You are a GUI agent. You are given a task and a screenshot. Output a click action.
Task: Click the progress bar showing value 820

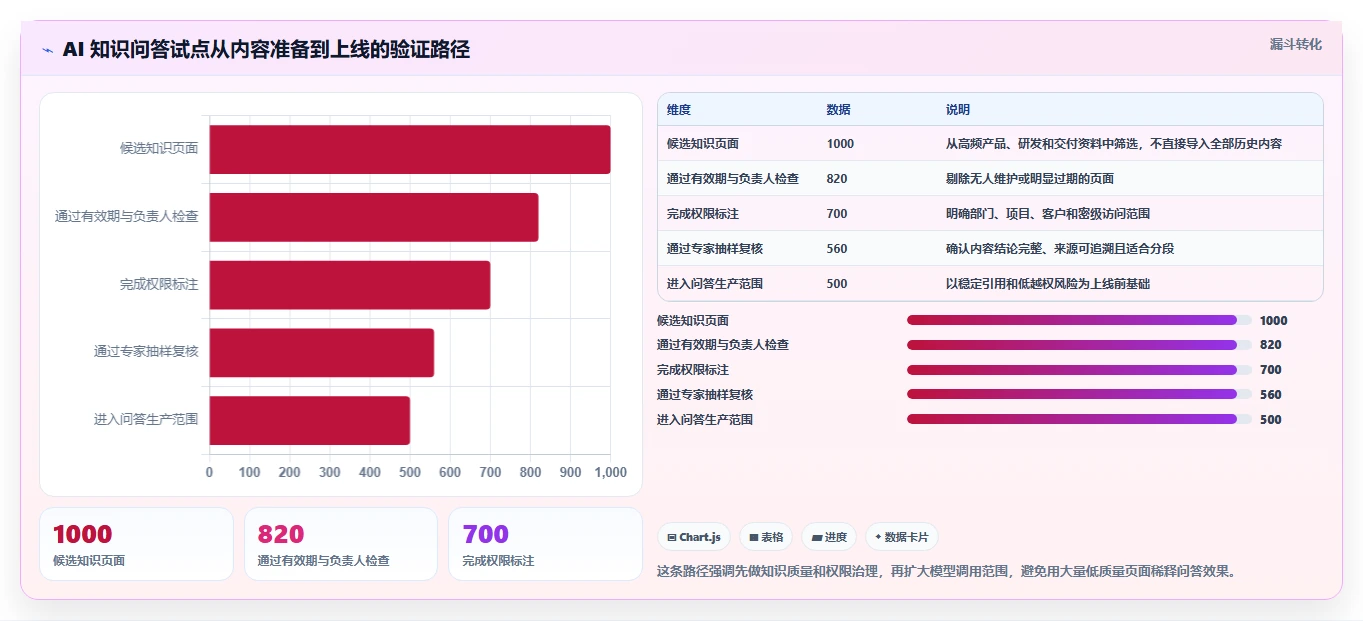click(1079, 345)
